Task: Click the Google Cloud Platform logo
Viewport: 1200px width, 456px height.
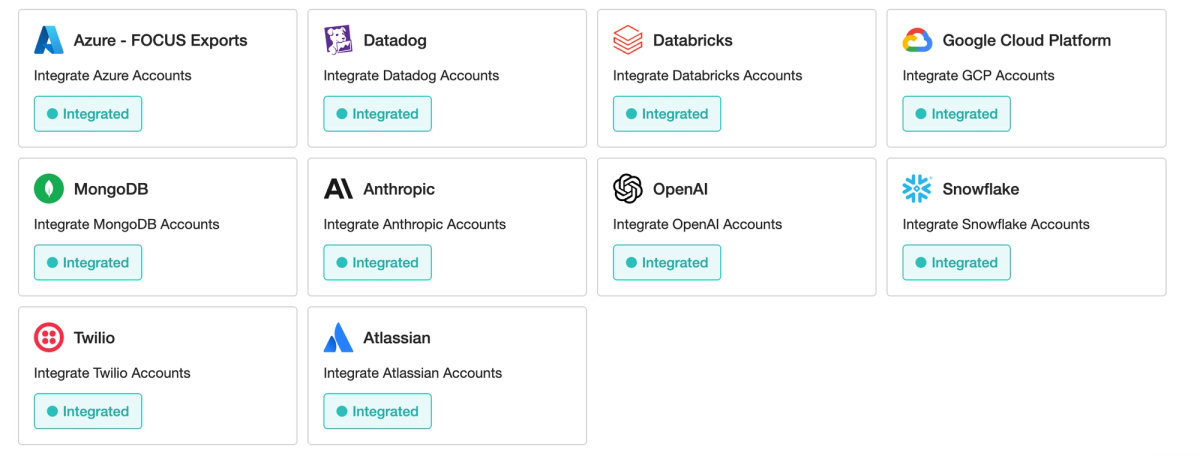Action: (918, 40)
